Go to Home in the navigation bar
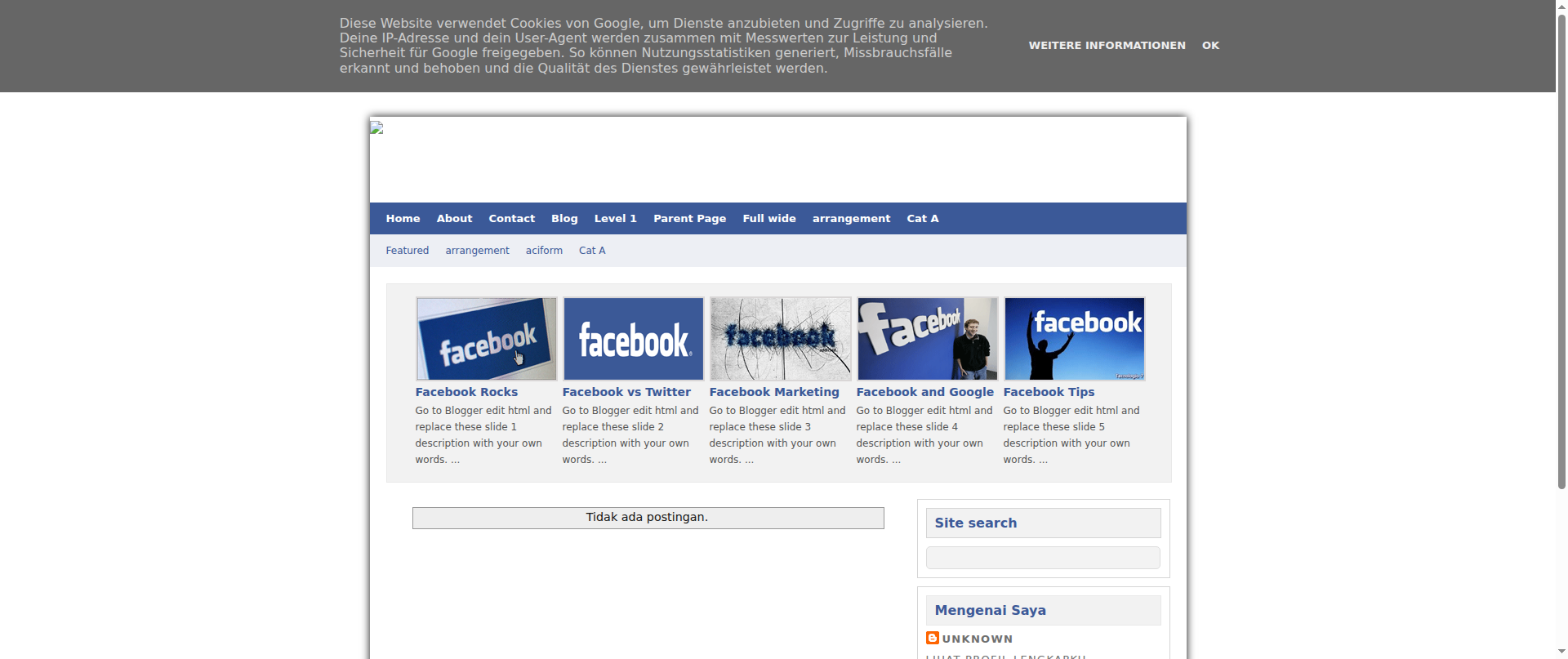The width and height of the screenshot is (1568, 659). [x=403, y=219]
